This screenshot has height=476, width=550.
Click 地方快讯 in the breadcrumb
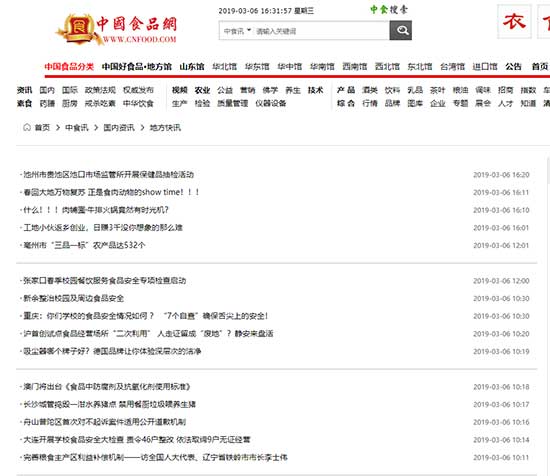click(x=165, y=128)
